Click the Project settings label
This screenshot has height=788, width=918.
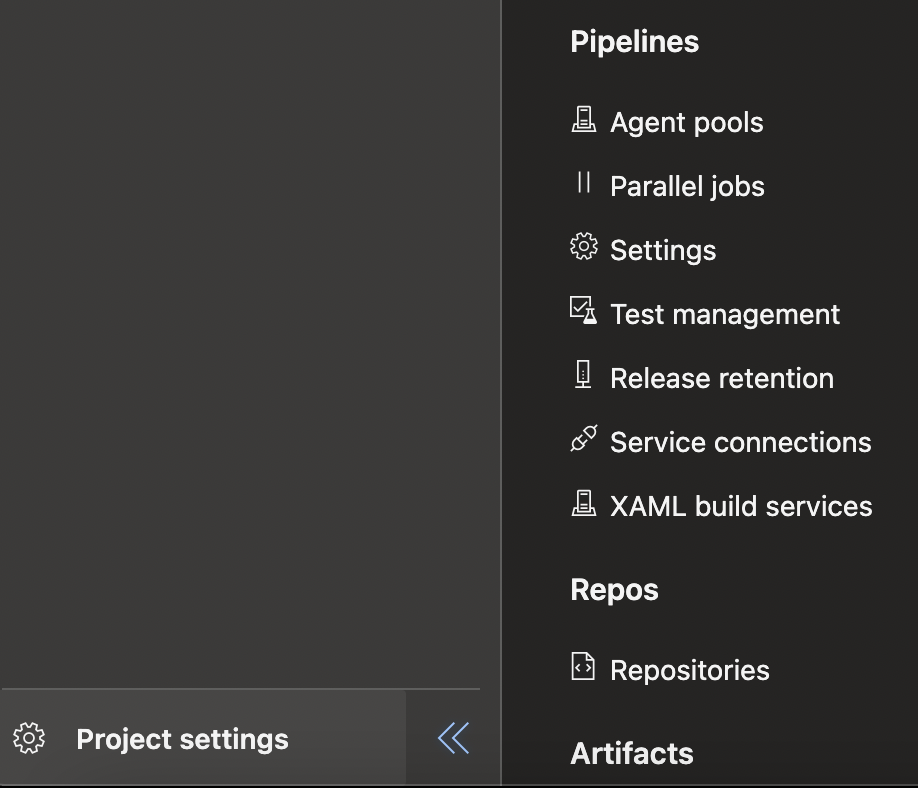182,740
